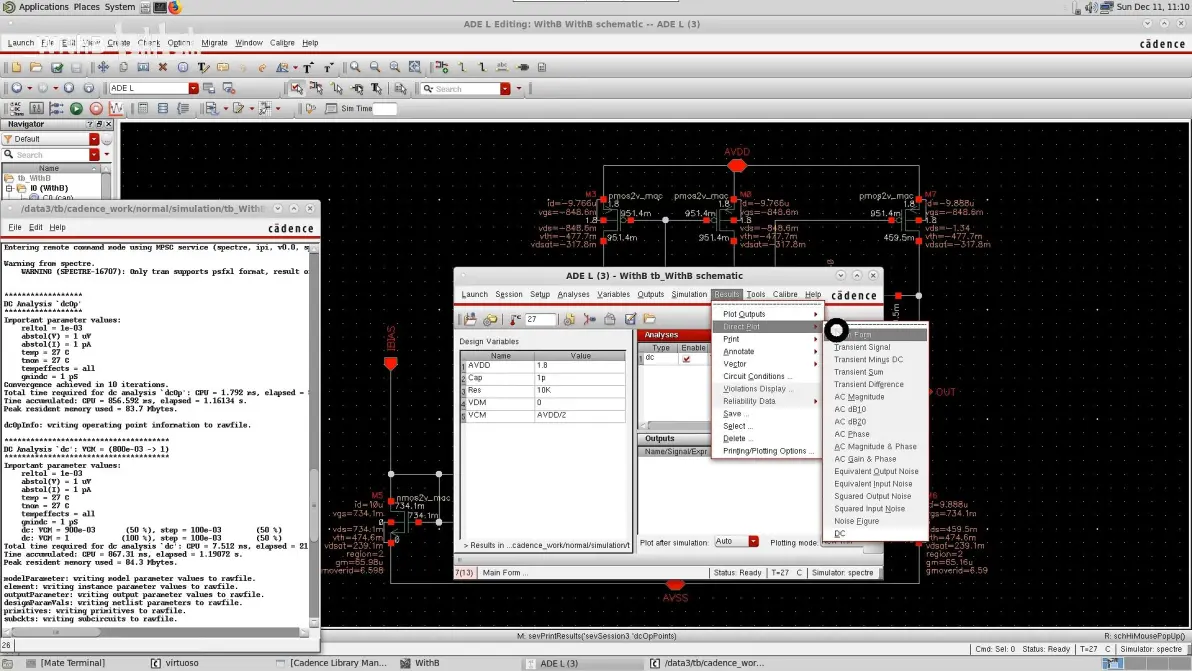Open Print submenu in Results menu

coord(769,339)
